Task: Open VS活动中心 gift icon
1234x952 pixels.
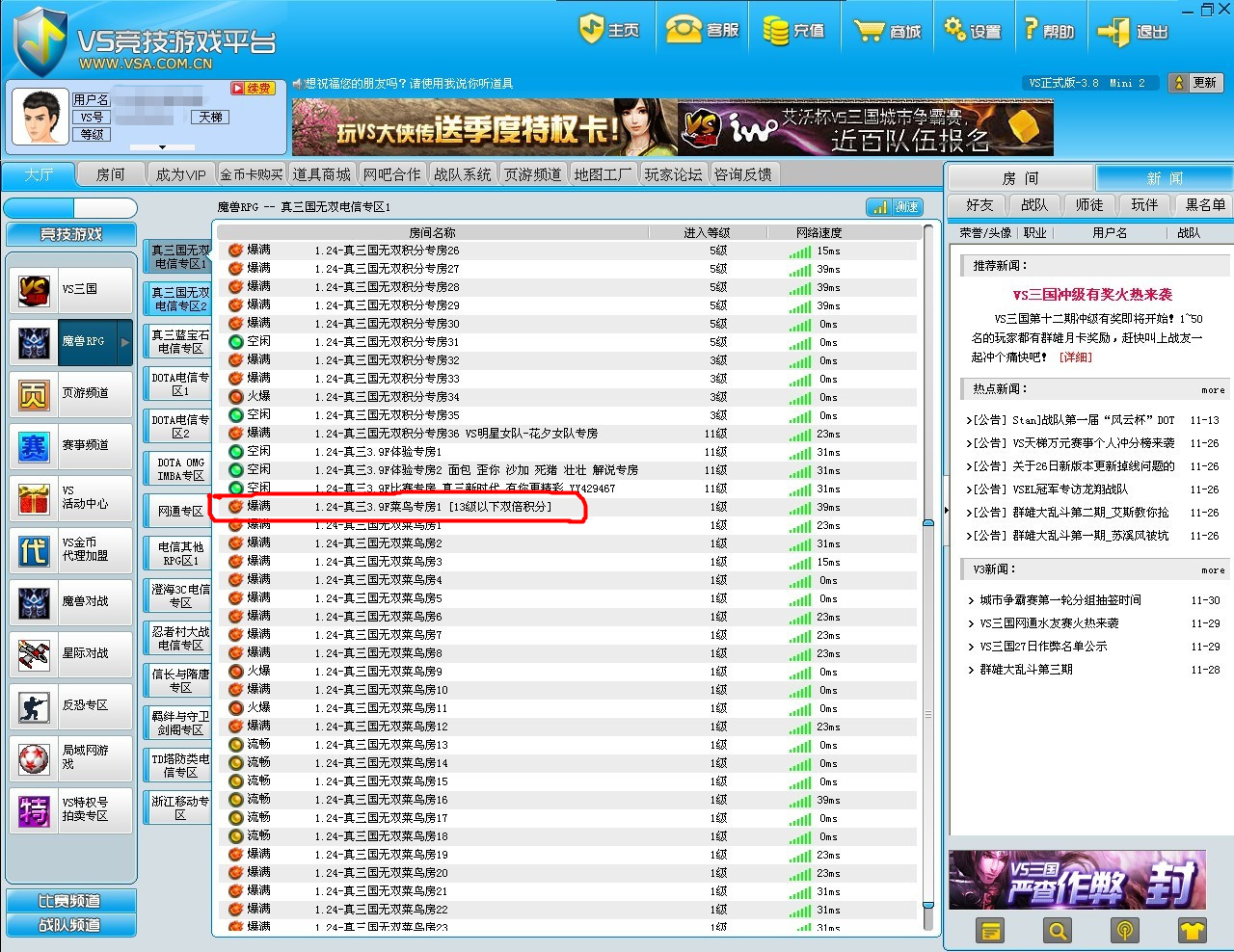Action: [35, 497]
